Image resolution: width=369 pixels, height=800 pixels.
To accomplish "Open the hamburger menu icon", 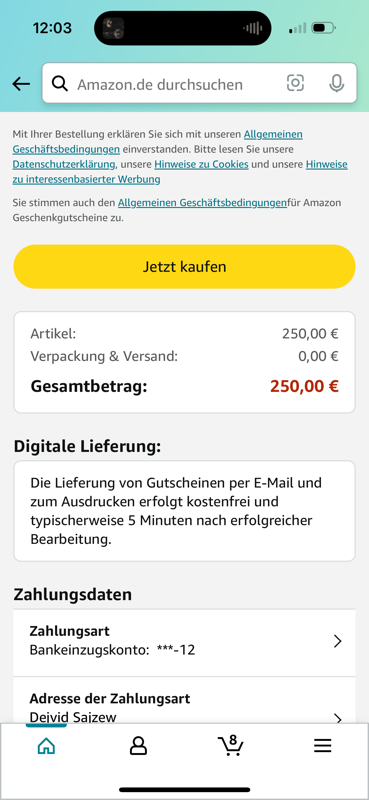I will coord(322,746).
